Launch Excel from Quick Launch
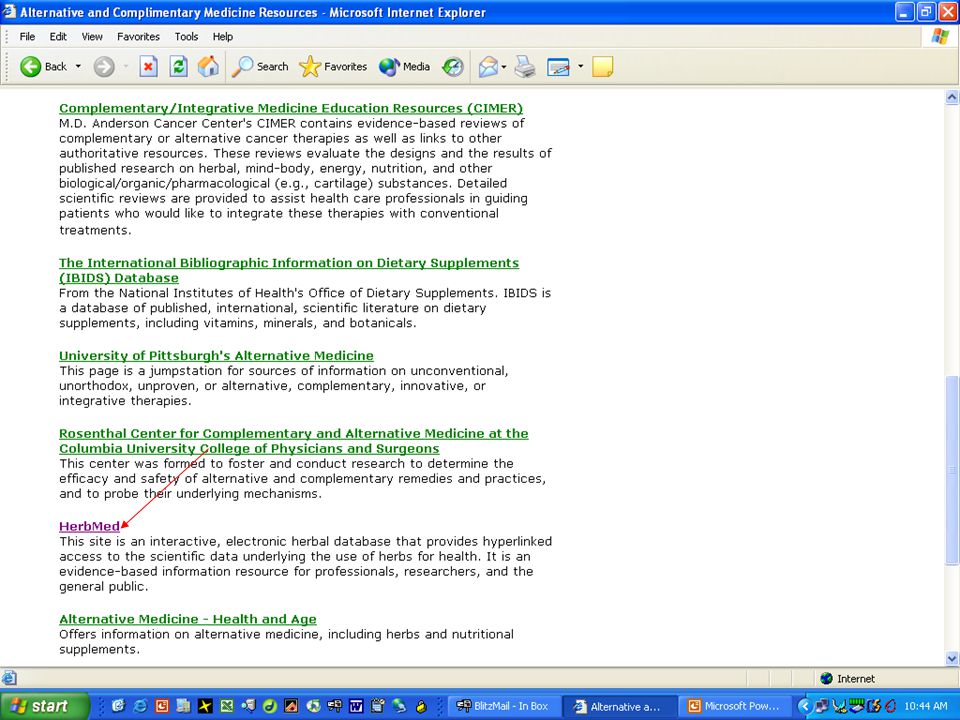This screenshot has width=960, height=720. pos(227,706)
